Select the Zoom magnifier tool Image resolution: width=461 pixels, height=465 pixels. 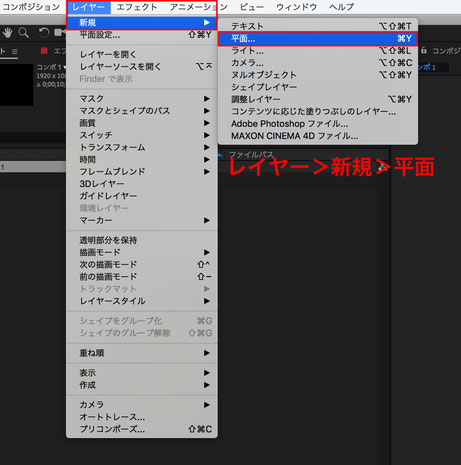pos(23,33)
